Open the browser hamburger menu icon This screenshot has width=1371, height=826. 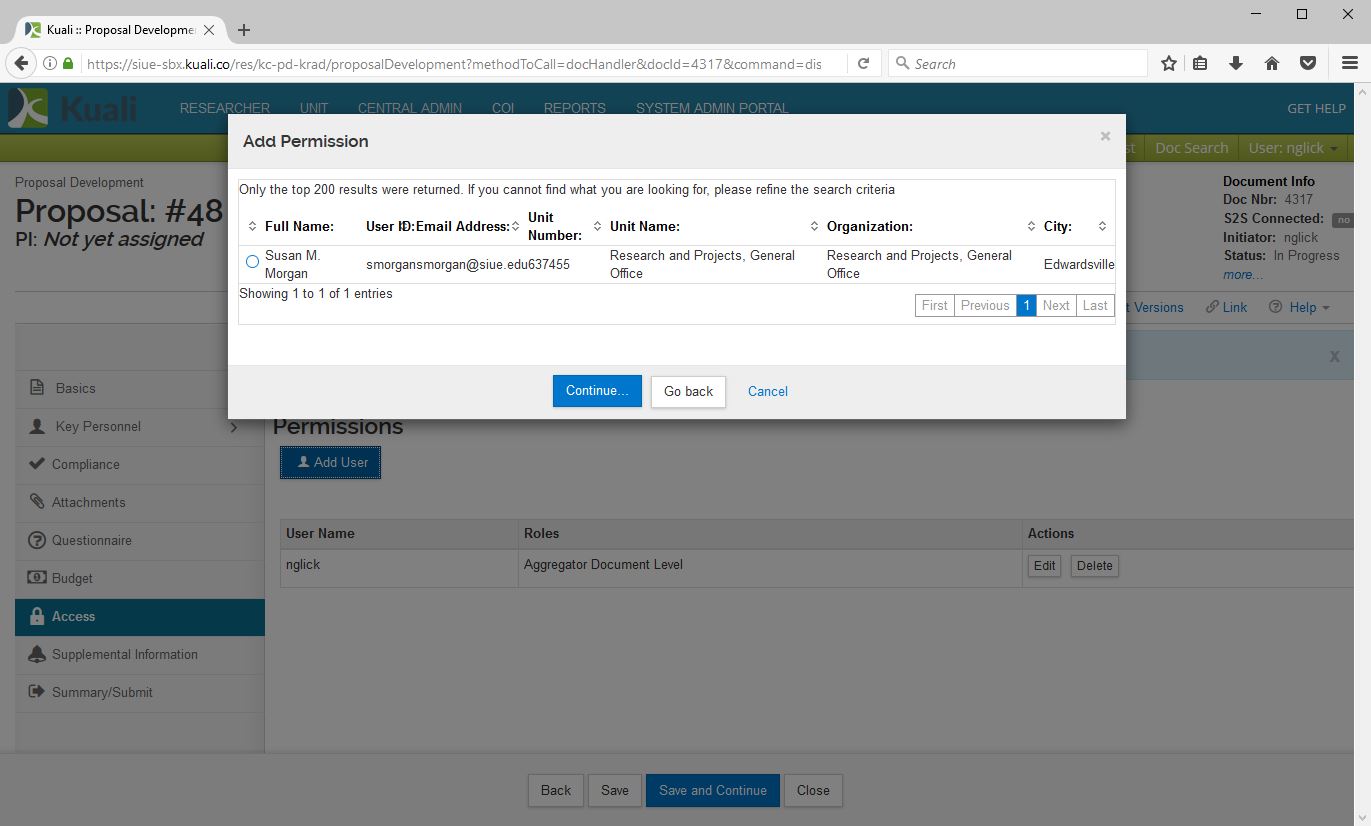coord(1349,64)
